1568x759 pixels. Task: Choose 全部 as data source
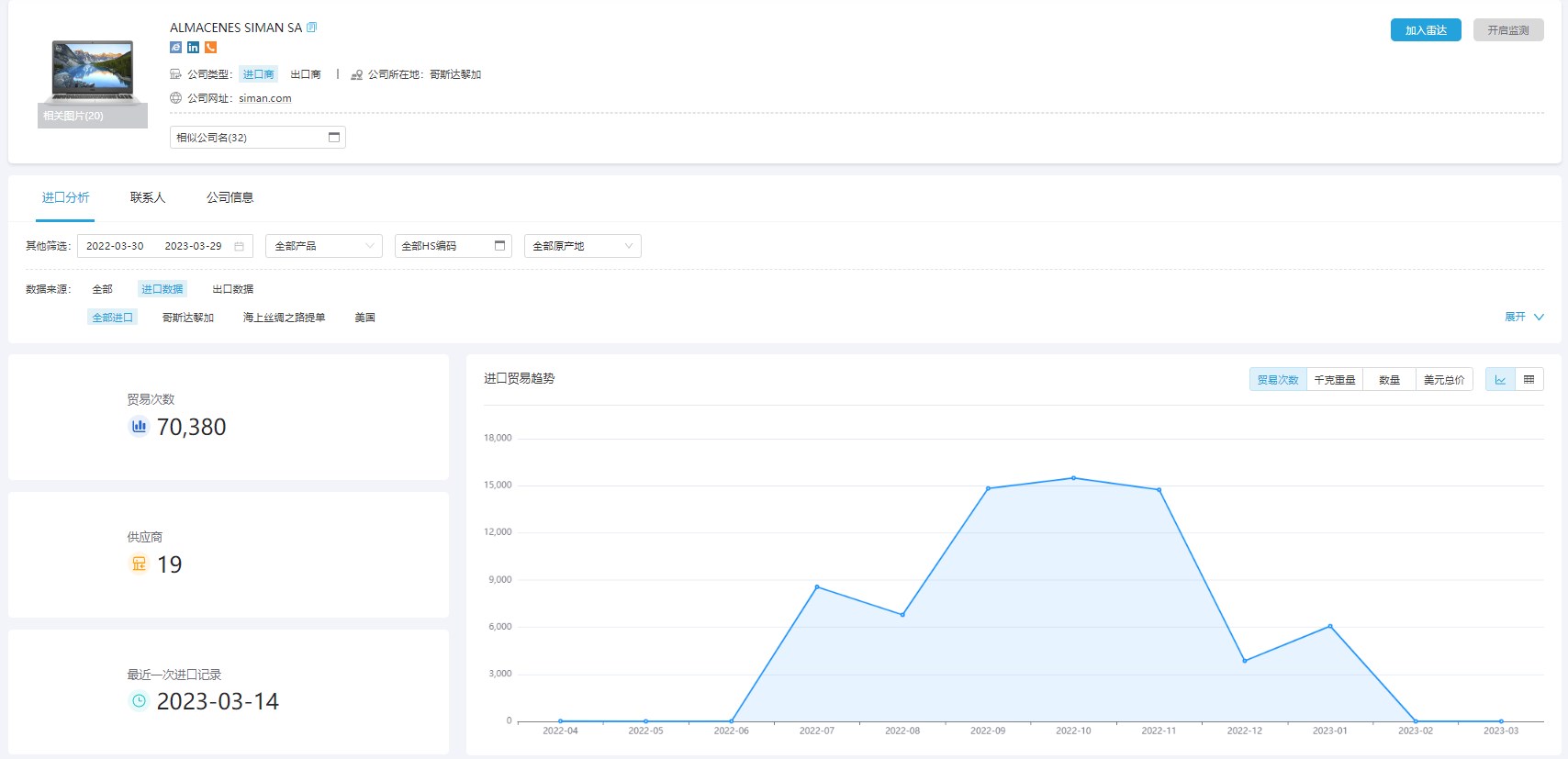coord(102,289)
